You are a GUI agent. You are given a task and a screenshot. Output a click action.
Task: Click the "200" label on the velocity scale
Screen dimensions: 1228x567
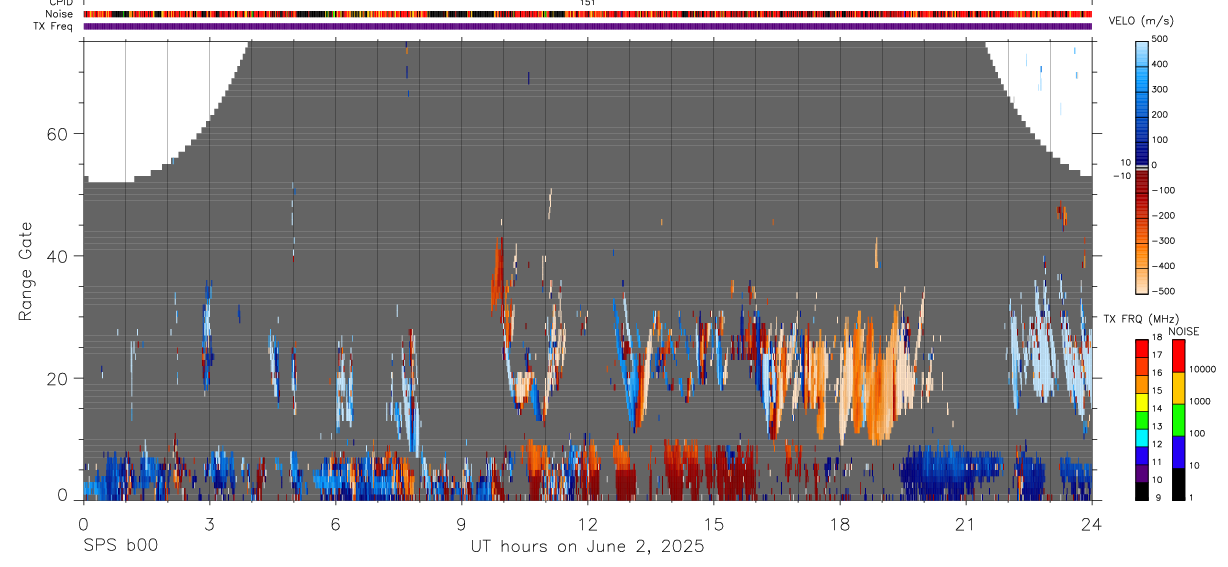pyautogui.click(x=1162, y=114)
